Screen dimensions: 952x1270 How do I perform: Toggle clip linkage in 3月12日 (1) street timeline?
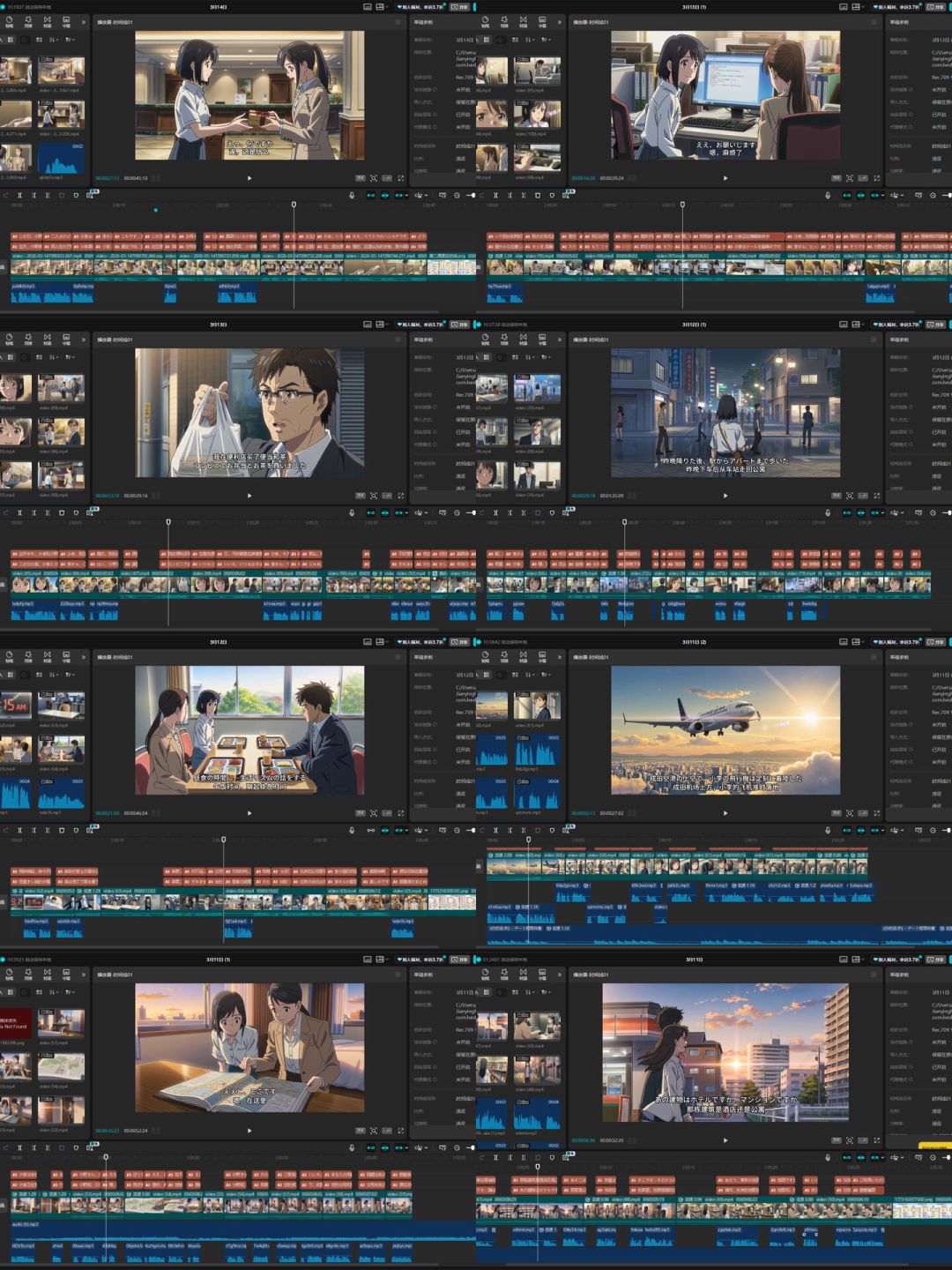[x=874, y=512]
